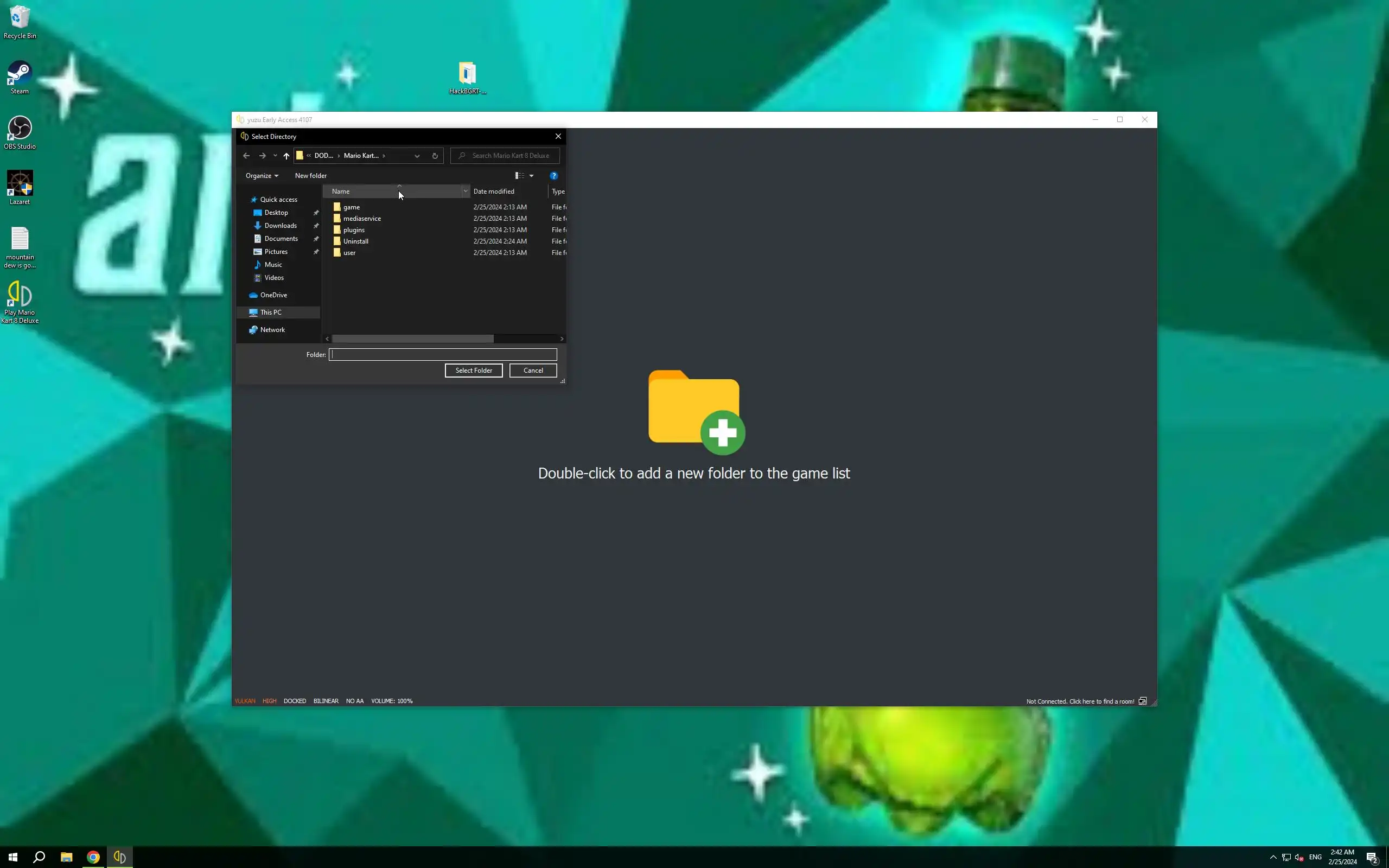
Task: Open the file dialog help icon
Action: point(553,176)
